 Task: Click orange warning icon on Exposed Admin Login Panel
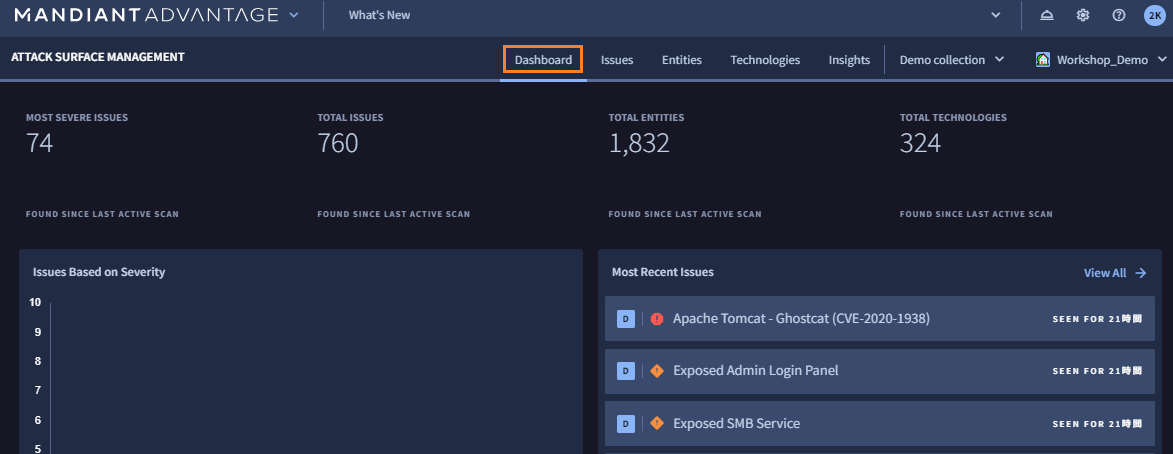657,371
